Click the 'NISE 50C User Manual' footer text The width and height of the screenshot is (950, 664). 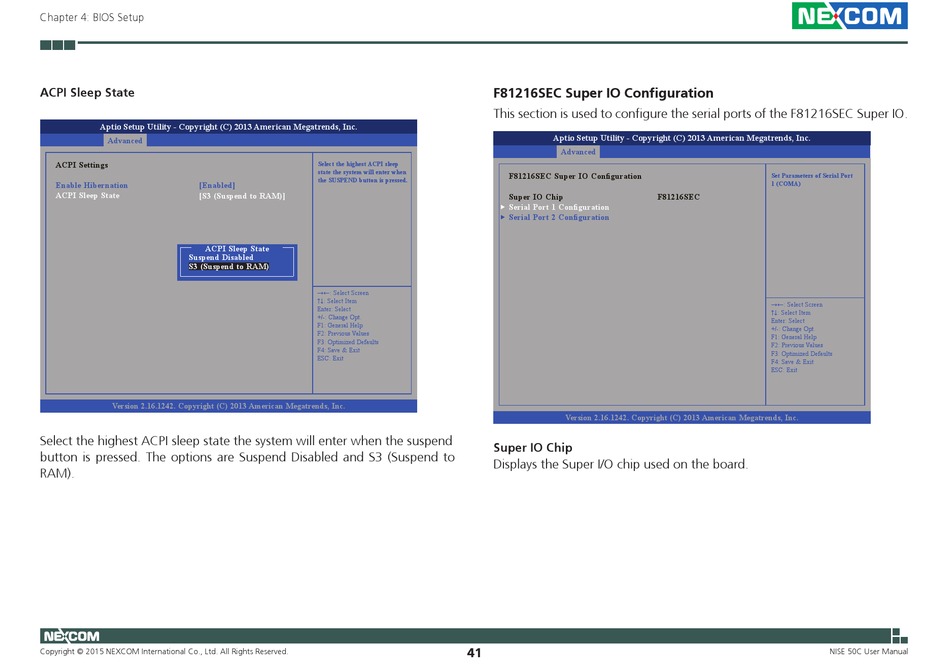tap(868, 652)
